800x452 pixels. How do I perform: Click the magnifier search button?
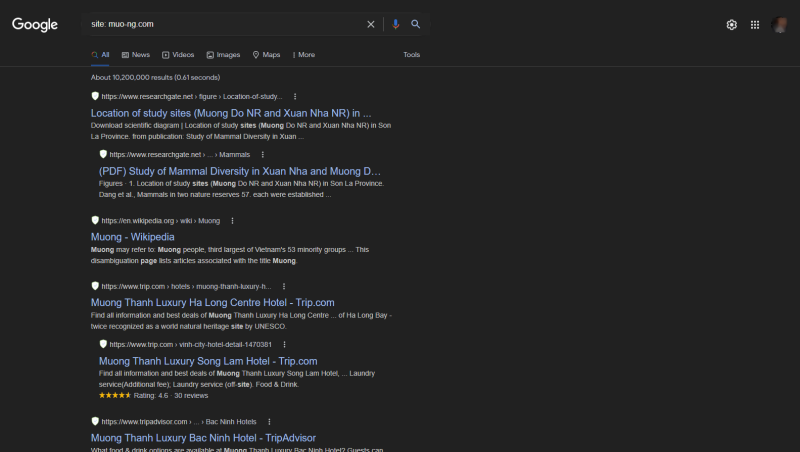click(415, 24)
